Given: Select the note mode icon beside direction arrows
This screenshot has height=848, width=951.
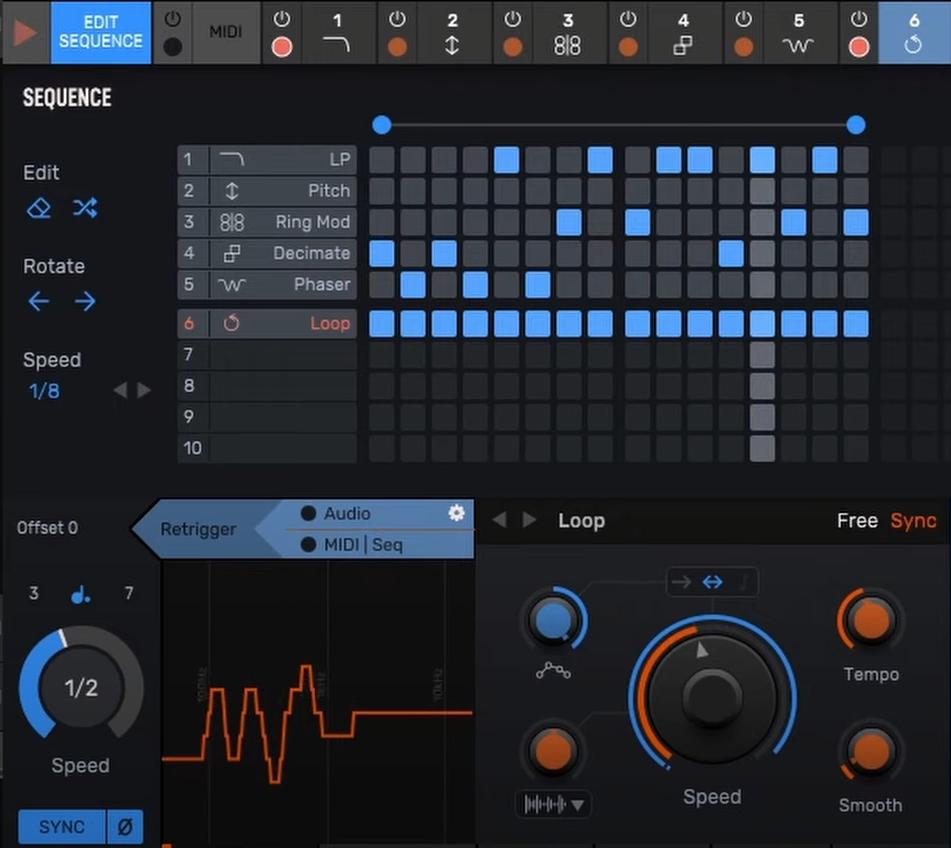Looking at the screenshot, I should [744, 582].
